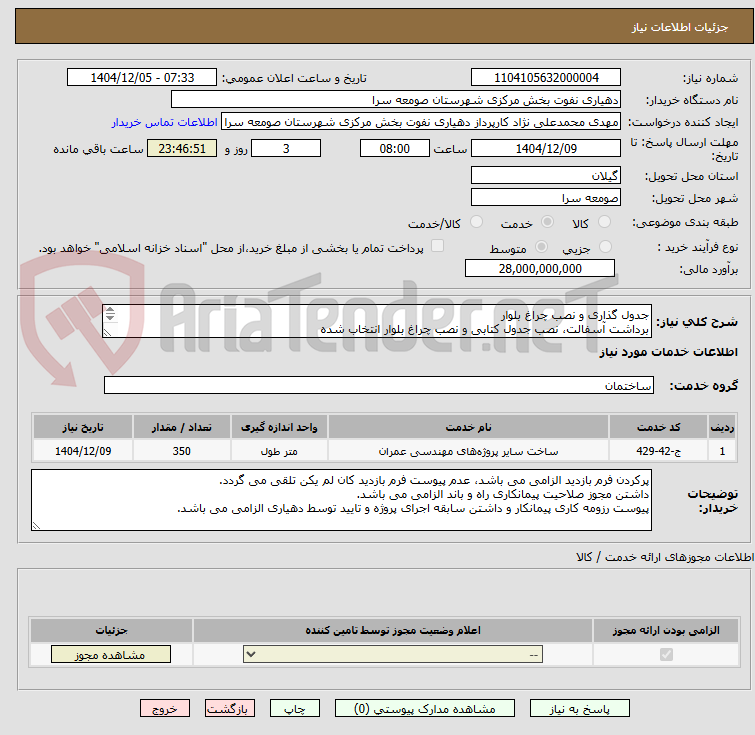The width and height of the screenshot is (755, 735).
Task: Toggle mandatory license checkbox in table
Action: pos(666,654)
